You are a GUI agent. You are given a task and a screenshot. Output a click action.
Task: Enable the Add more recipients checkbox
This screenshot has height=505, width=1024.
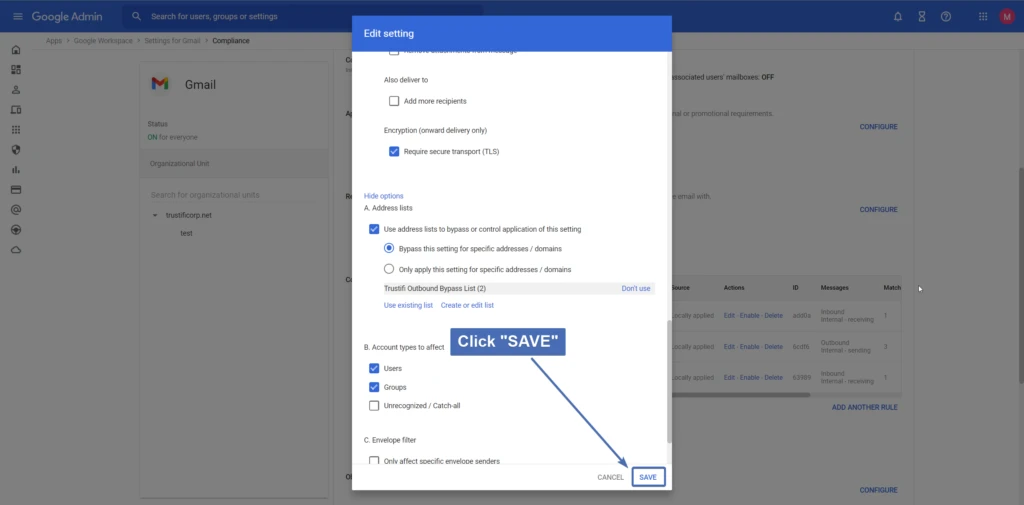[394, 101]
